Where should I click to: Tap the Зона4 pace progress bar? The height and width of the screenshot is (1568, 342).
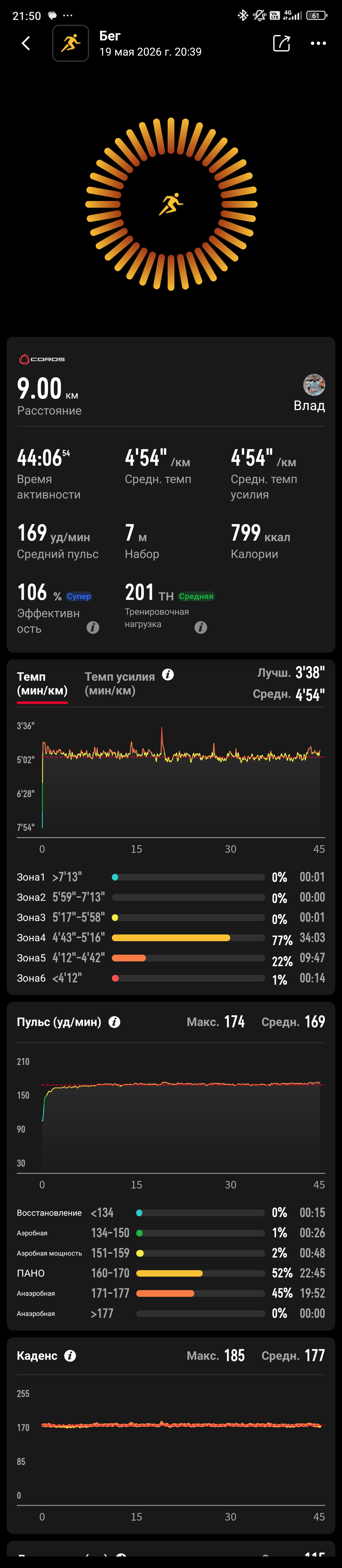(x=188, y=937)
